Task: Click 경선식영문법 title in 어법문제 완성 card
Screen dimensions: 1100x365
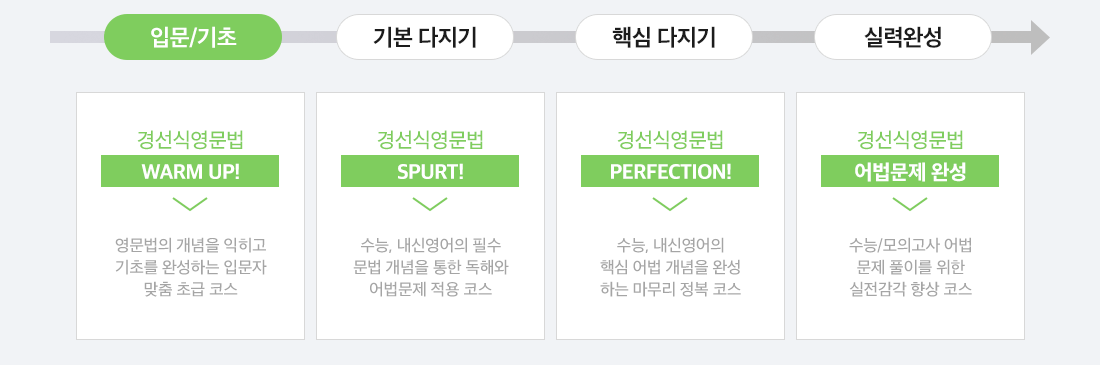Action: pos(910,140)
